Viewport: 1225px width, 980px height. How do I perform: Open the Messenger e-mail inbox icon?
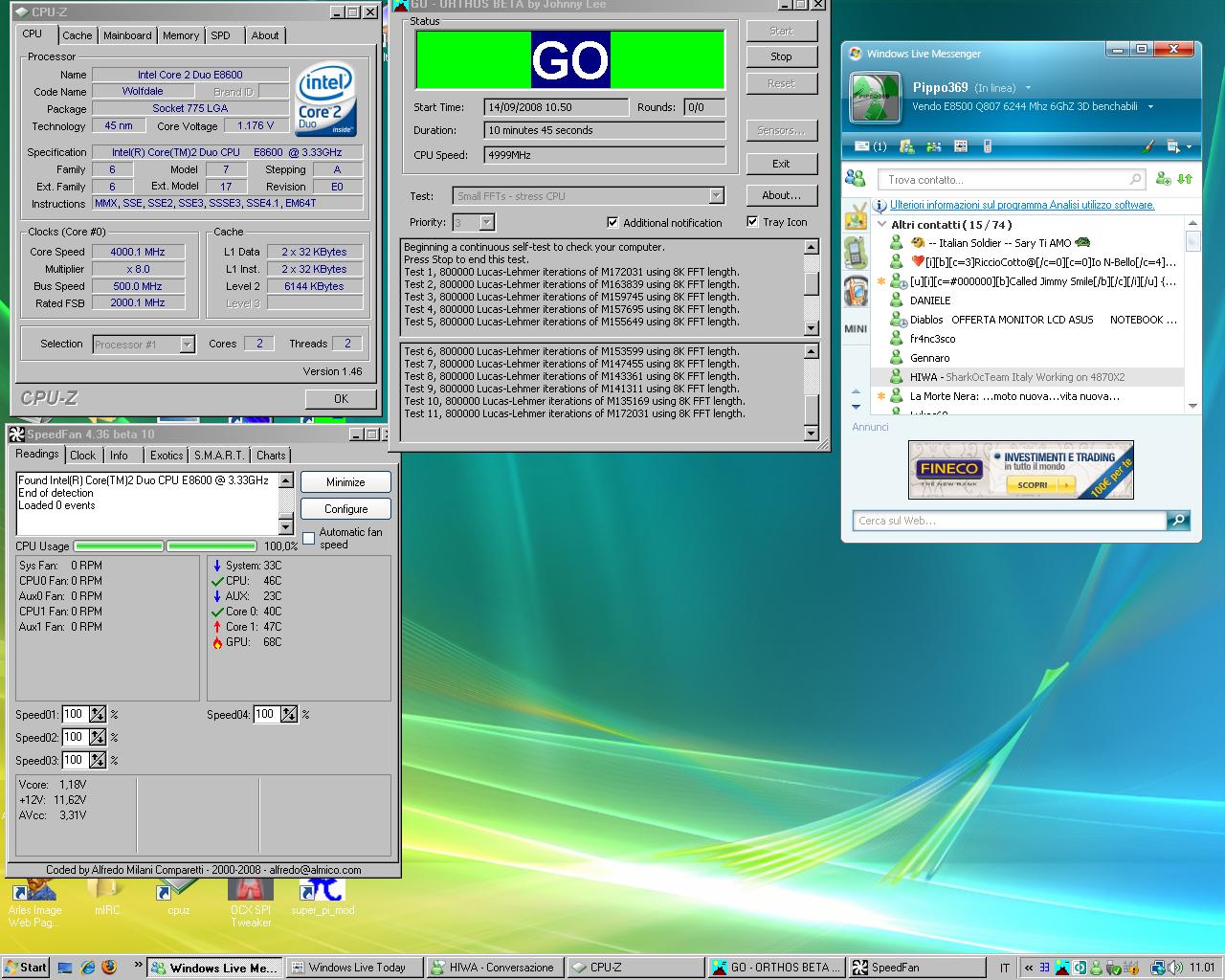click(869, 146)
